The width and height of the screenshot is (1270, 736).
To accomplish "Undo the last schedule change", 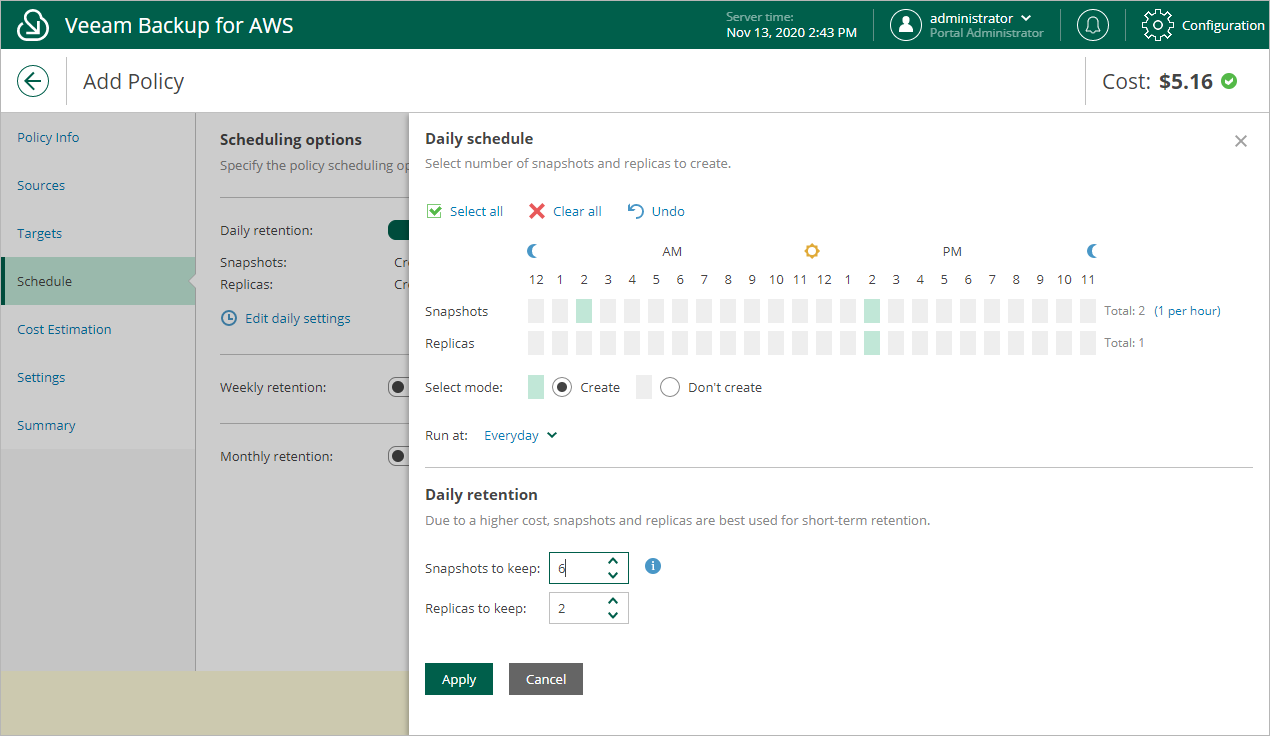I will point(656,211).
